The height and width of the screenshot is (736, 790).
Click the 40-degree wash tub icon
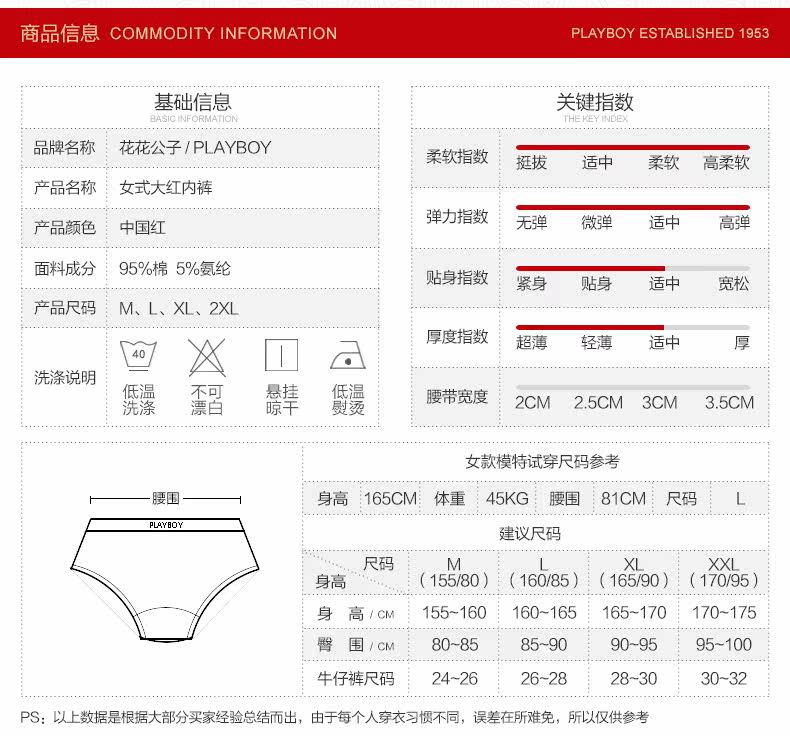click(139, 355)
